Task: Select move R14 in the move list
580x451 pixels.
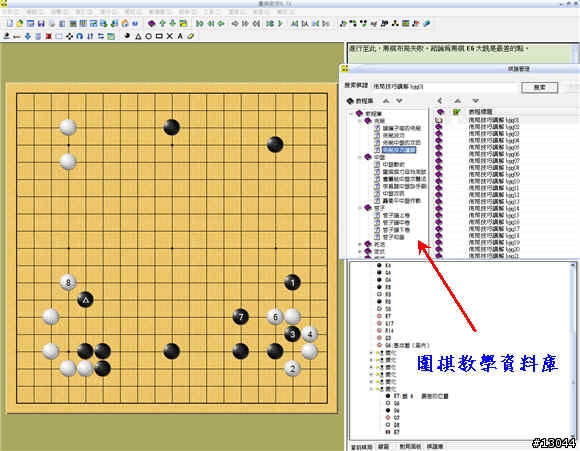Action: point(390,331)
